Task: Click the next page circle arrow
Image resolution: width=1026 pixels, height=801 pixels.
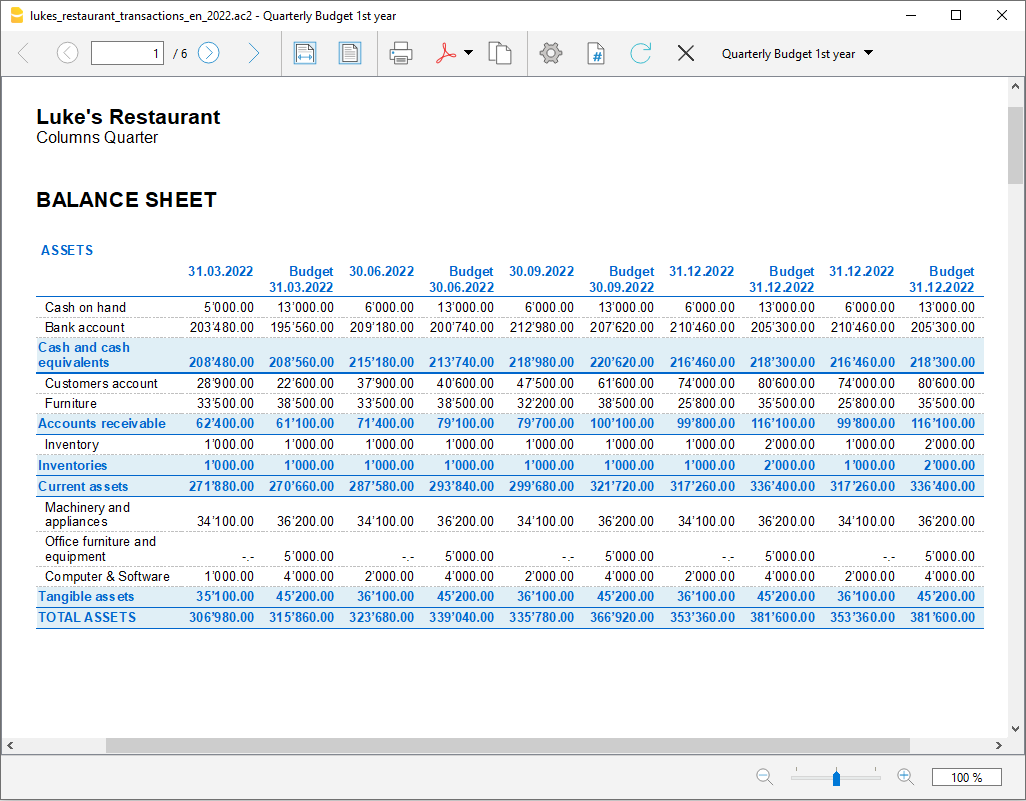Action: click(x=208, y=53)
